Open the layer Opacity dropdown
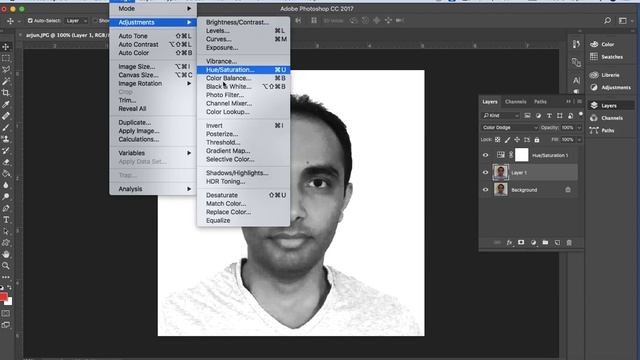Image resolution: width=640 pixels, height=360 pixels. click(x=579, y=128)
